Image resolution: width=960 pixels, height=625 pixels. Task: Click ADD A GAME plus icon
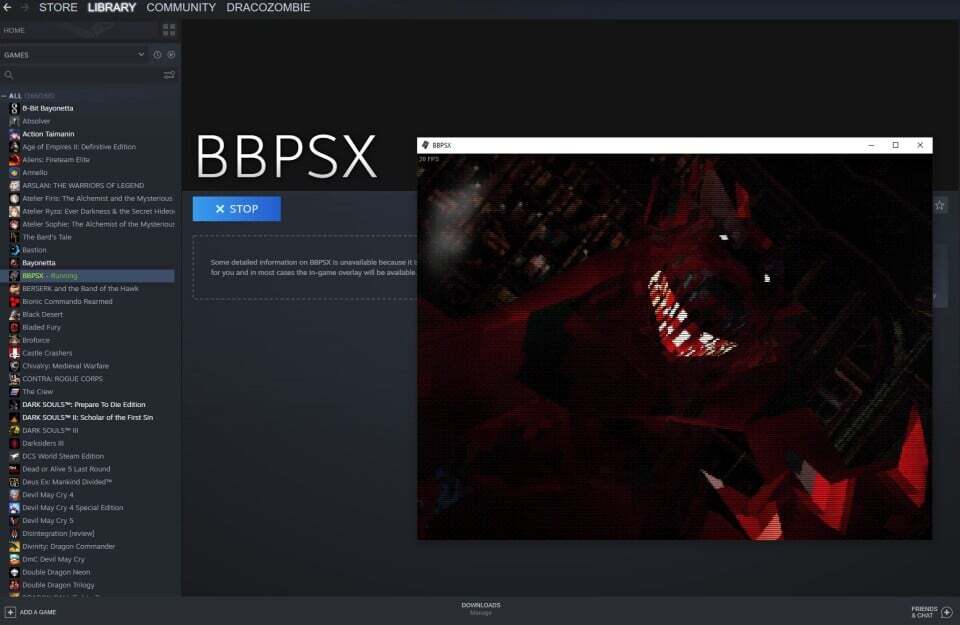[x=10, y=612]
